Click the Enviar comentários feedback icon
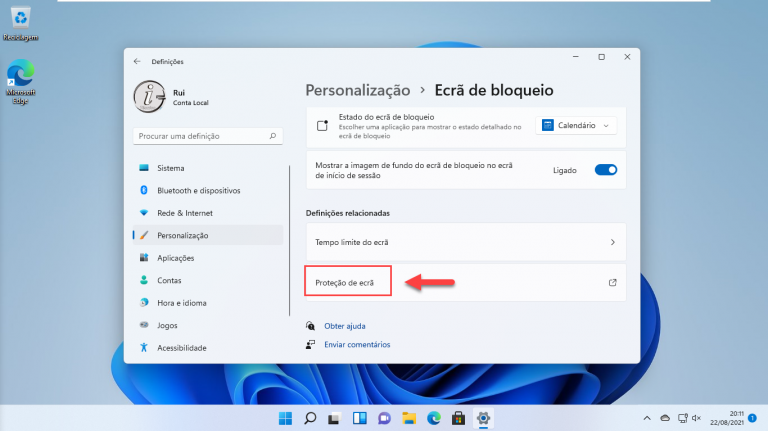The width and height of the screenshot is (768, 431). (x=311, y=345)
